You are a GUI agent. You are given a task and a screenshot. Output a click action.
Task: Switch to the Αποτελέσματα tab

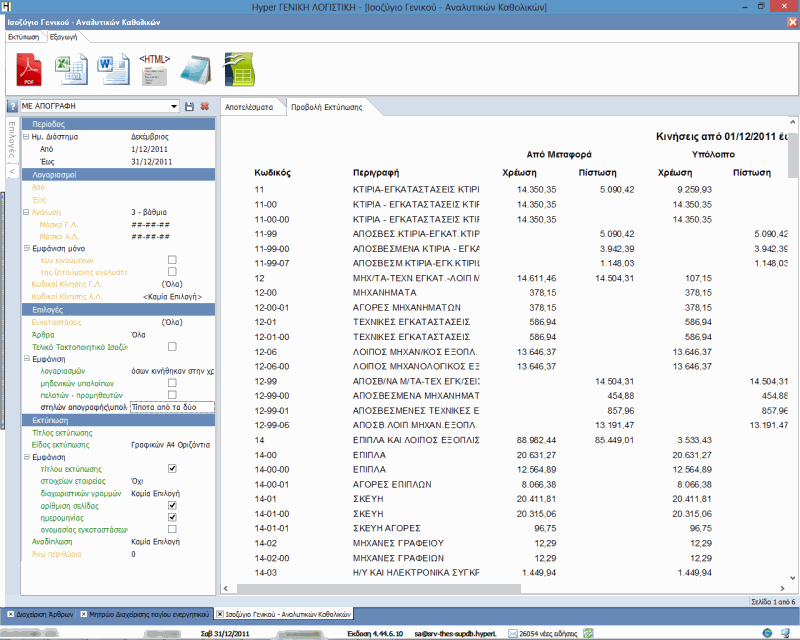coord(249,105)
